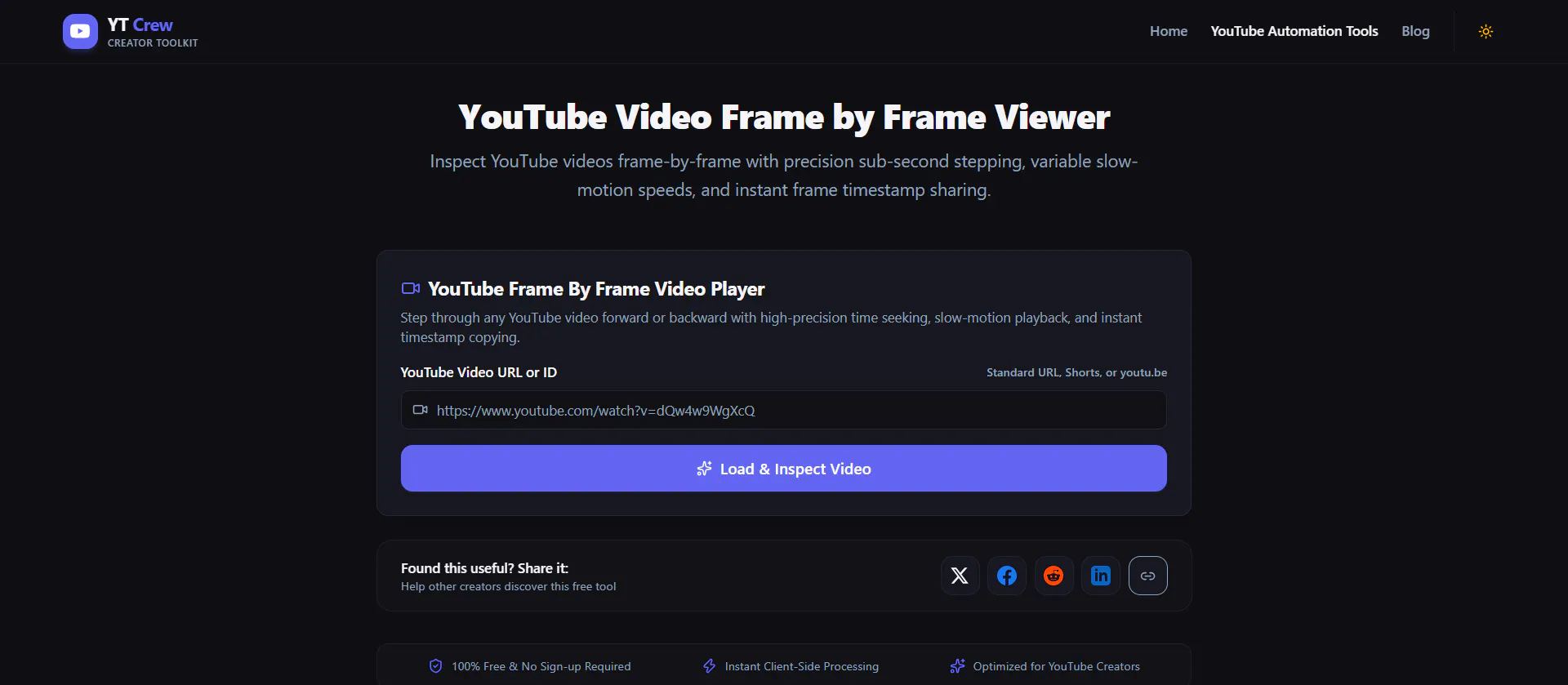
Task: Share on LinkedIn
Action: coord(1101,576)
